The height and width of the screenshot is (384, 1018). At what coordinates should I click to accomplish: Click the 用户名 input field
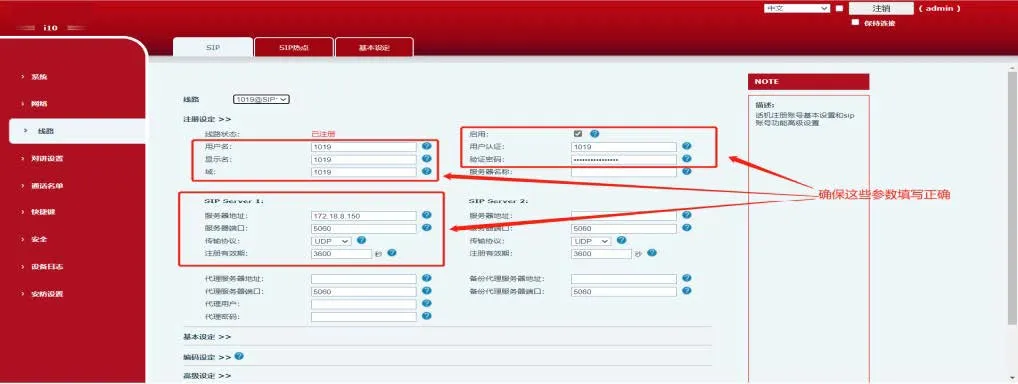pos(364,147)
